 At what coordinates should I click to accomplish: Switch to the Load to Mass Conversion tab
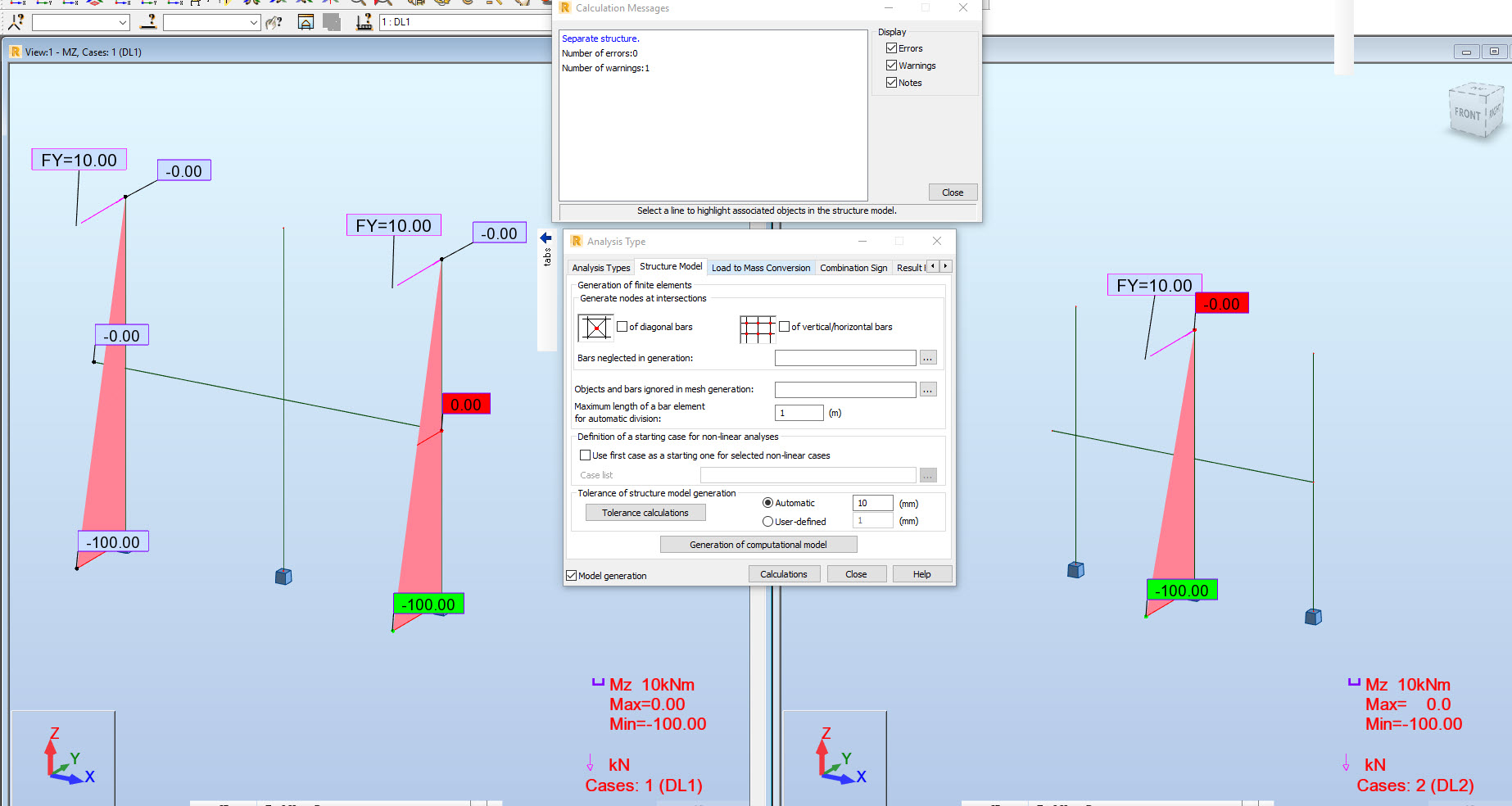[761, 267]
